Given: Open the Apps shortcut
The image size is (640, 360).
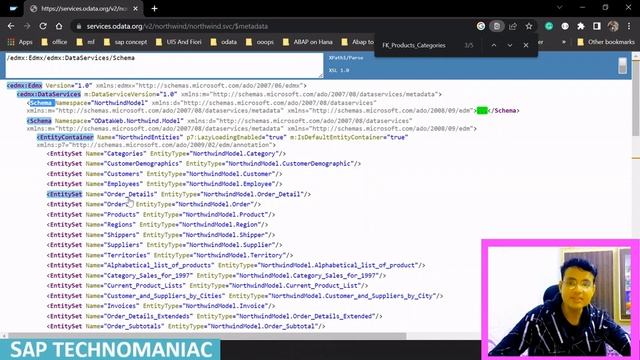Looking at the screenshot, I should coord(20,42).
